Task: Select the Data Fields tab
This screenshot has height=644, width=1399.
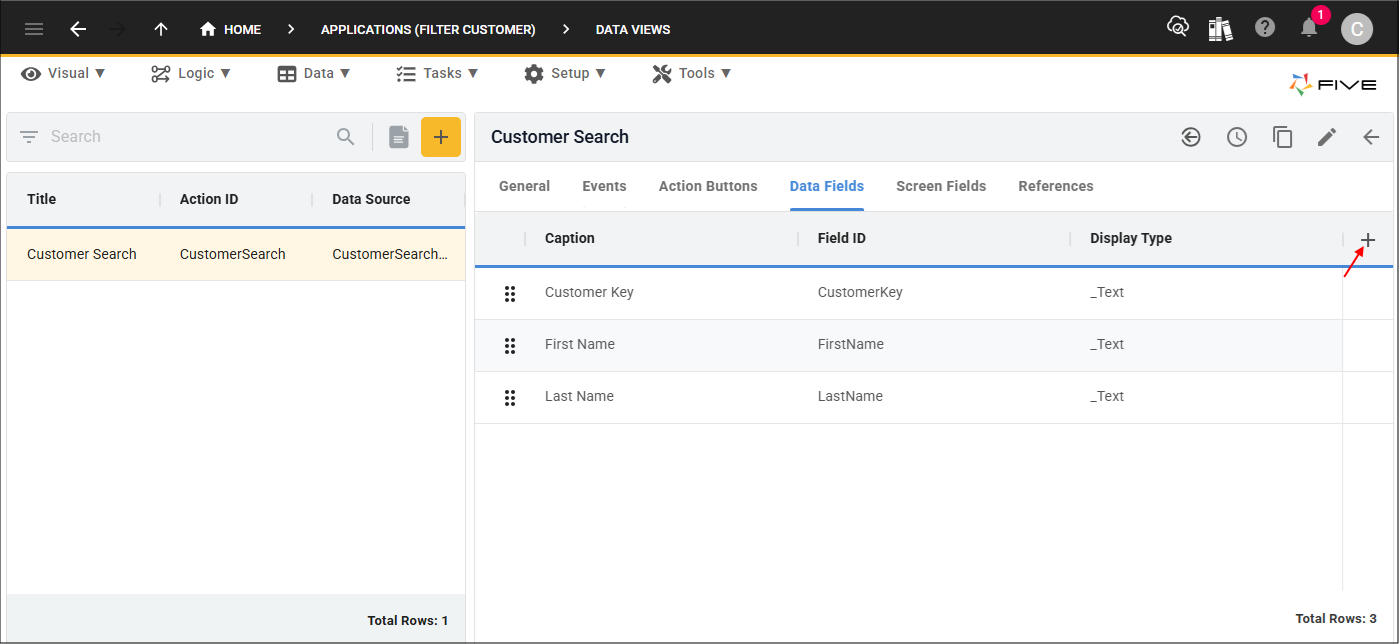Action: point(827,186)
